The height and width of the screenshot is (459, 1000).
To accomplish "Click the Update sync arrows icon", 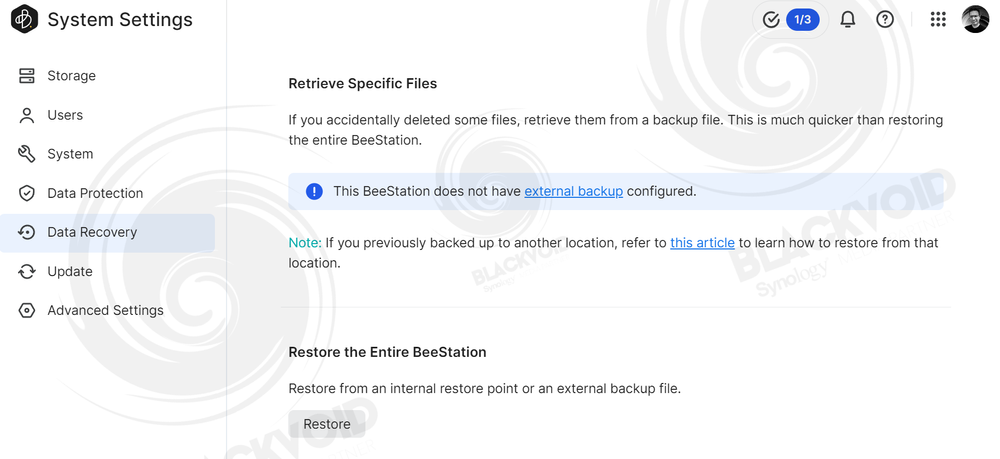I will [x=27, y=272].
